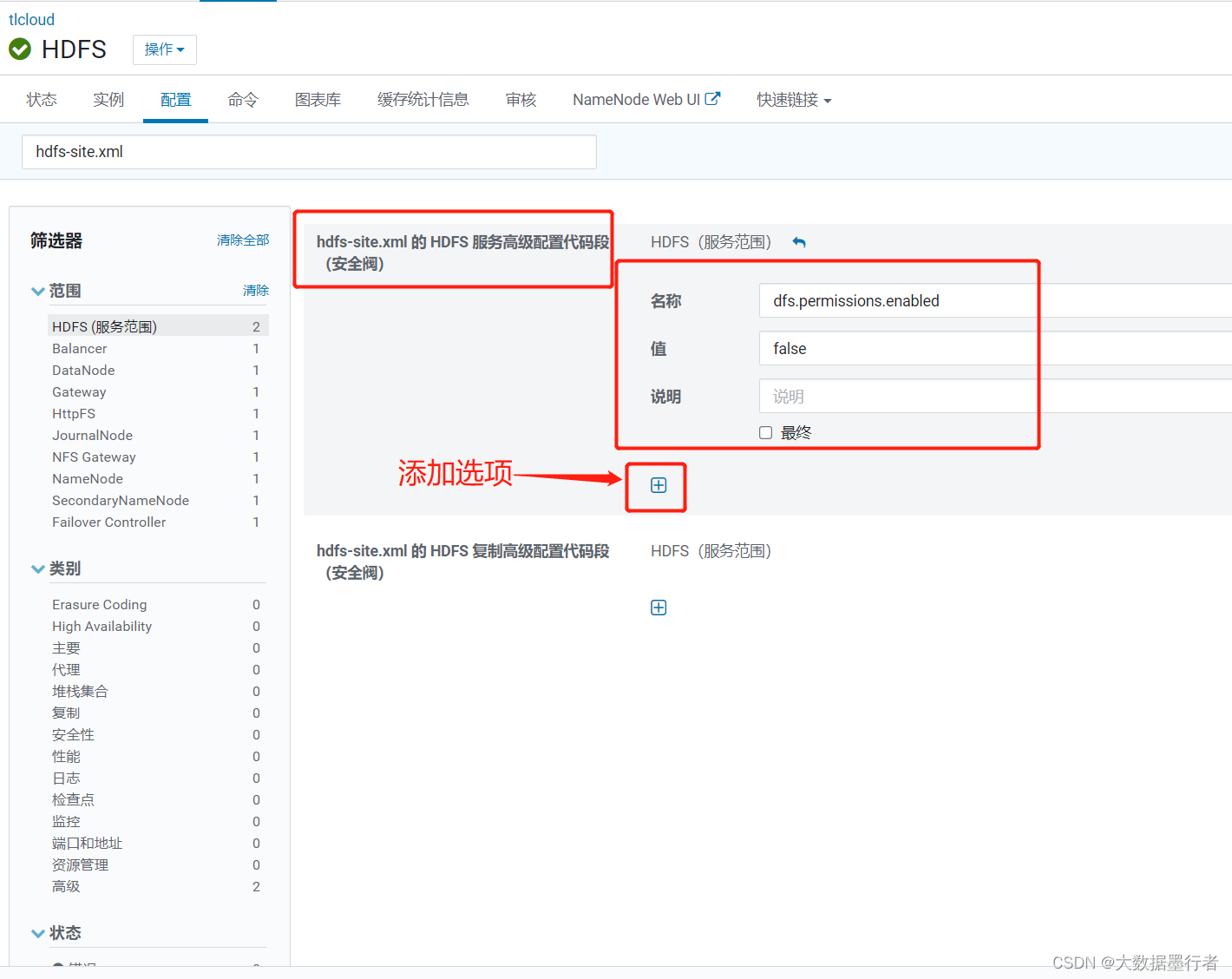This screenshot has width=1232, height=979.
Task: Open the 快速链接 dropdown
Action: point(793,99)
